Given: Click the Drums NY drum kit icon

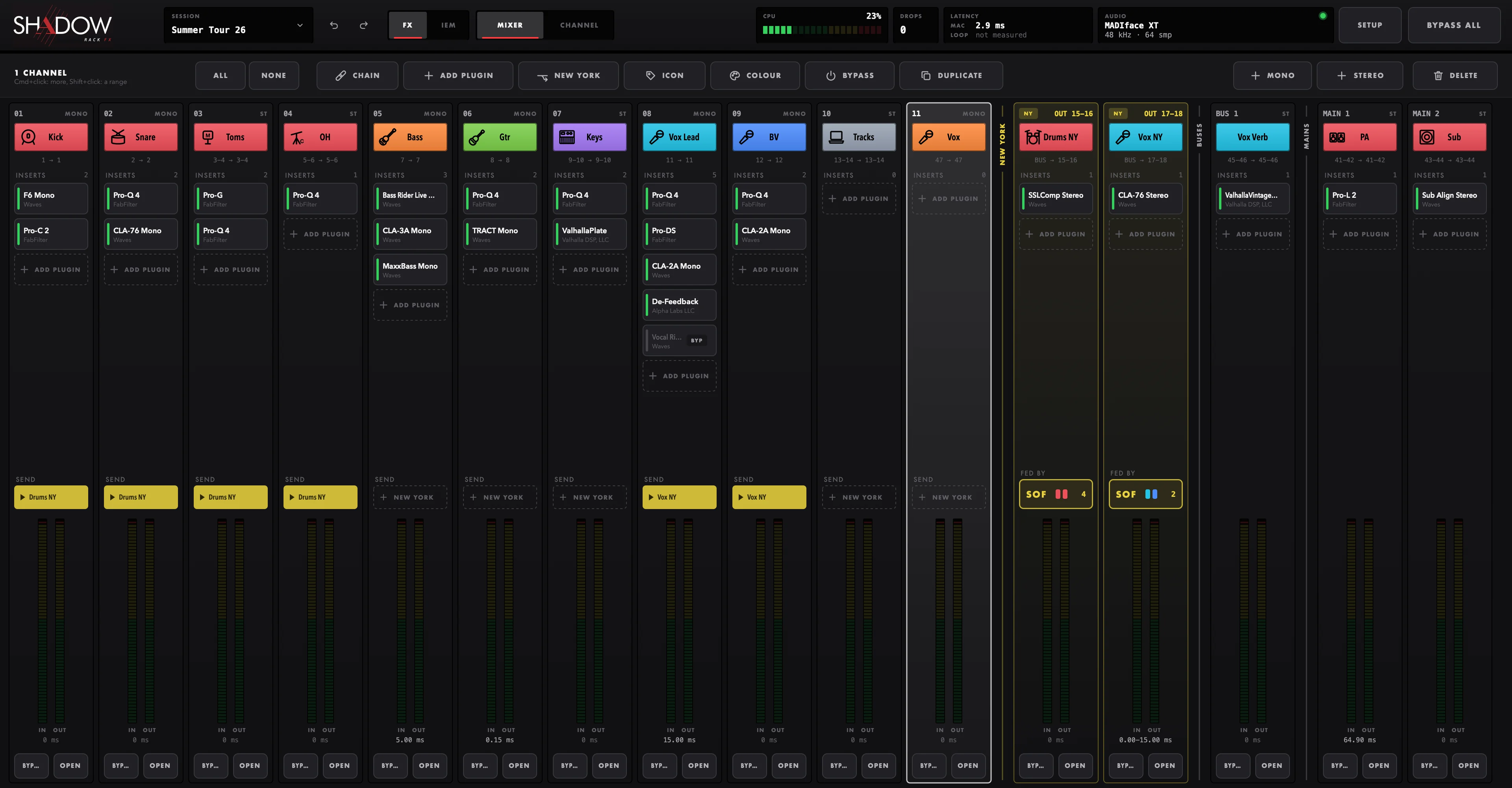Looking at the screenshot, I should [x=1032, y=137].
